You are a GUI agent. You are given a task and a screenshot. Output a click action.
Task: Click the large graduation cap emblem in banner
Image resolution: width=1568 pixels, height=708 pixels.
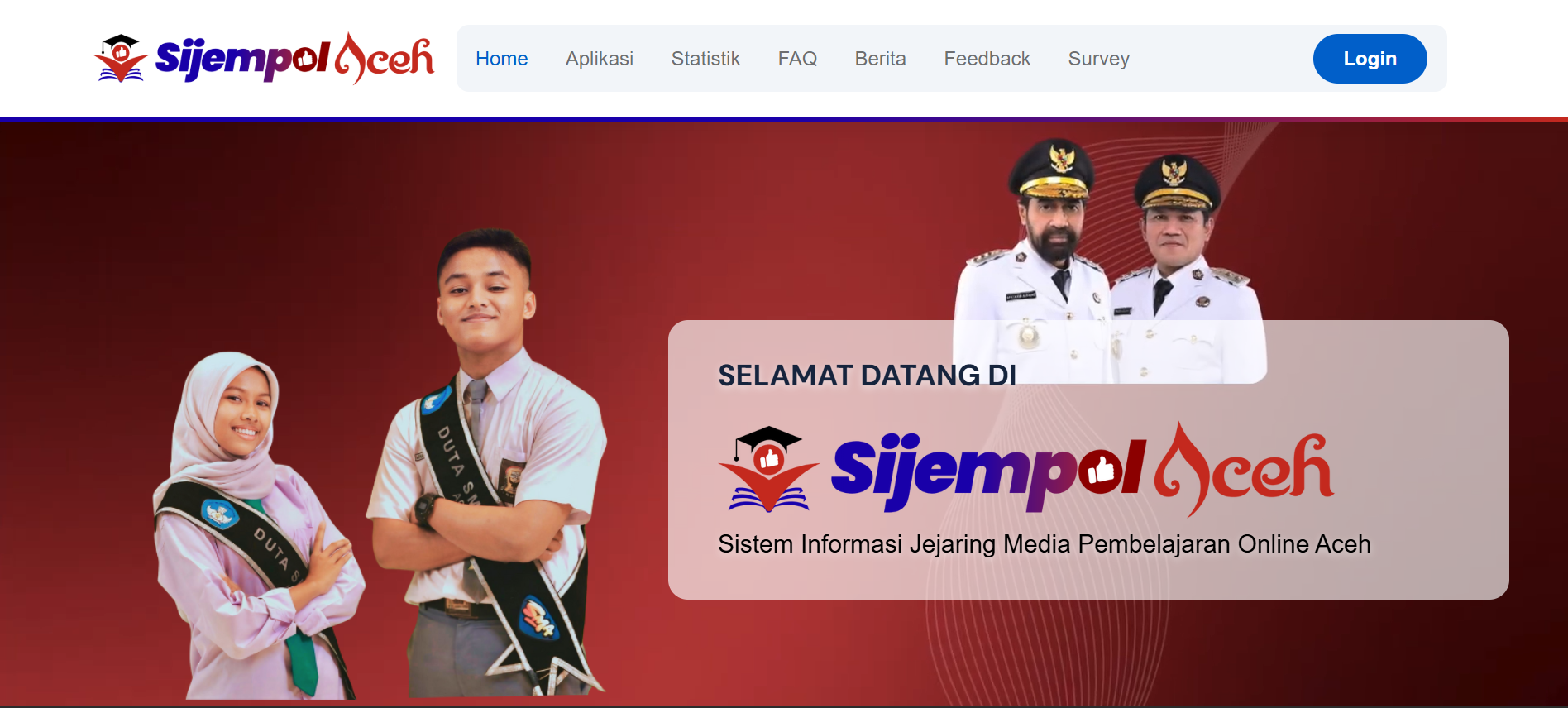768,469
